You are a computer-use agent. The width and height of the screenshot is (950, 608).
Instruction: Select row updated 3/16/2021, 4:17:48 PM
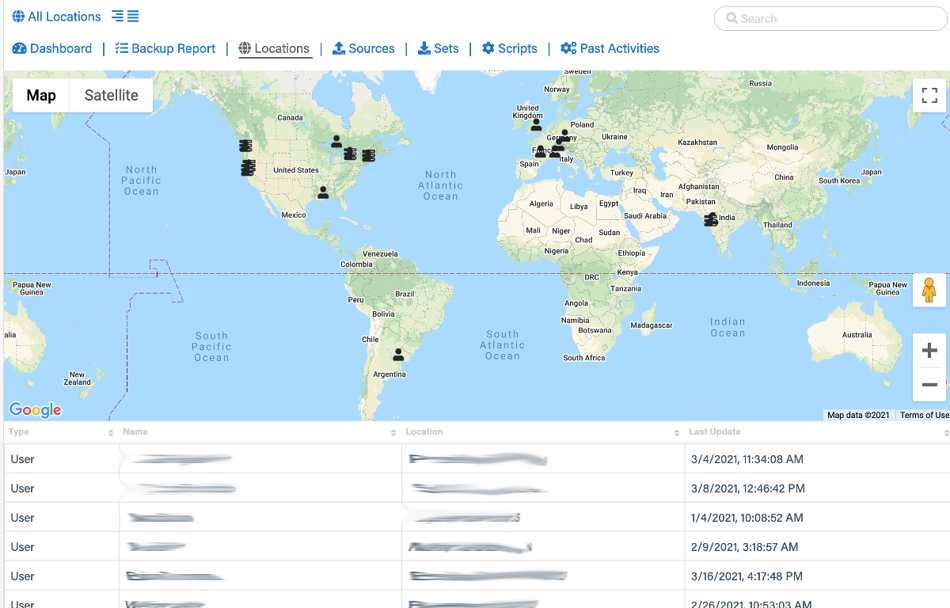point(477,576)
